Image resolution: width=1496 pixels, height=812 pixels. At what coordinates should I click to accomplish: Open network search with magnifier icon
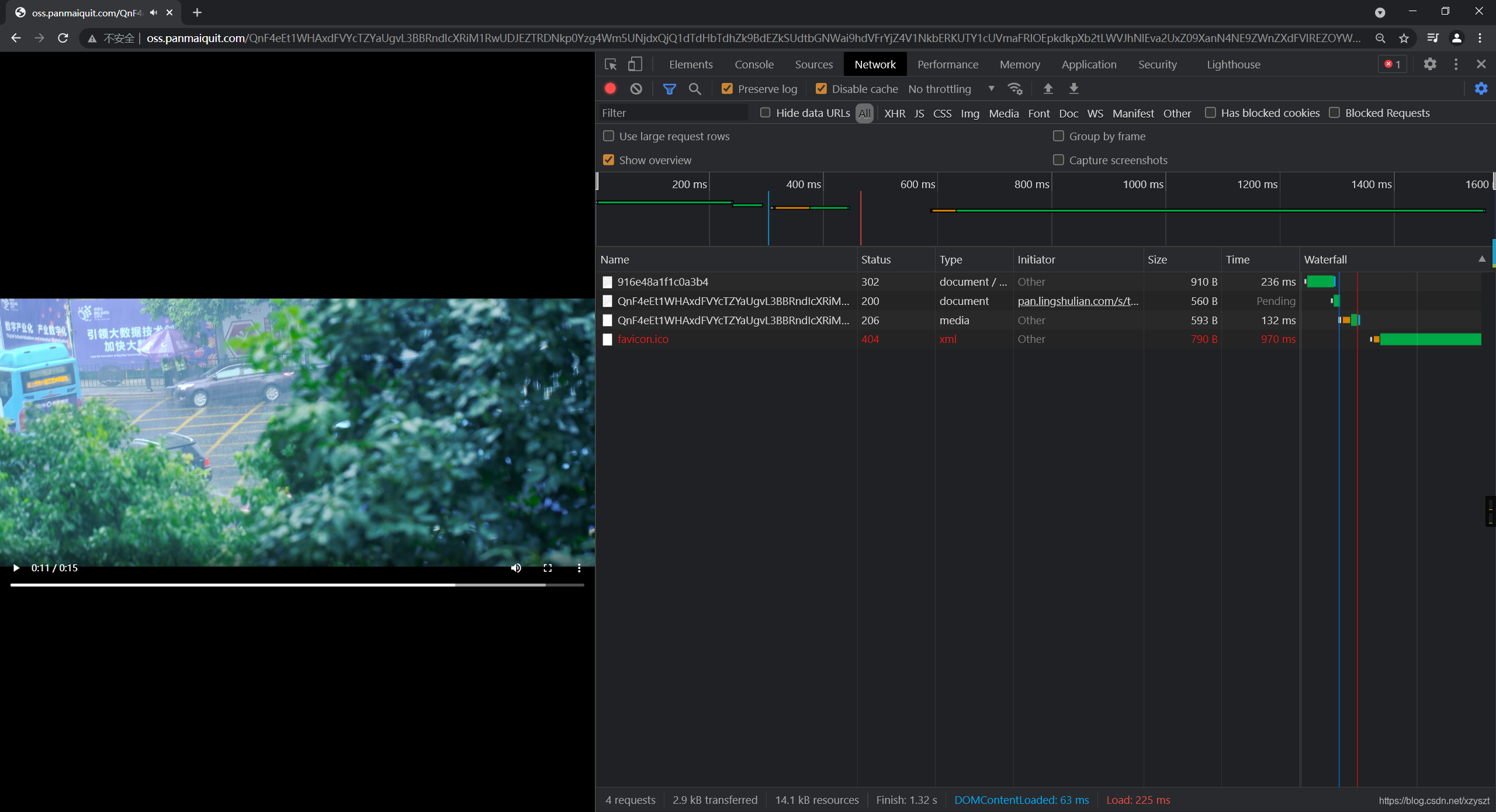pos(695,89)
